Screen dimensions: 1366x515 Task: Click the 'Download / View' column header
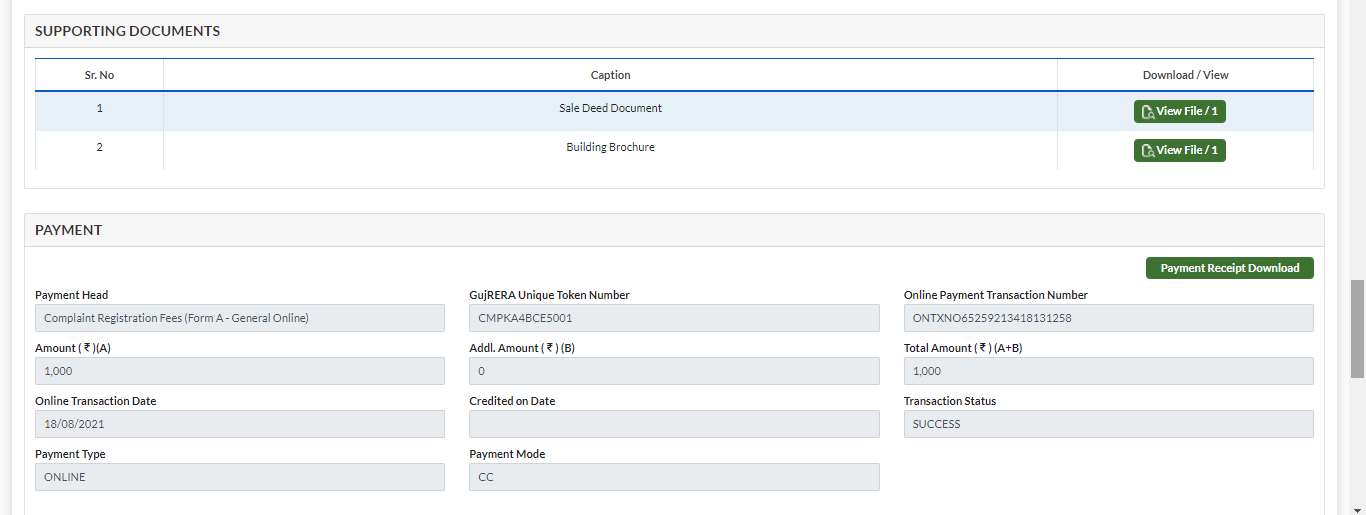1185,75
